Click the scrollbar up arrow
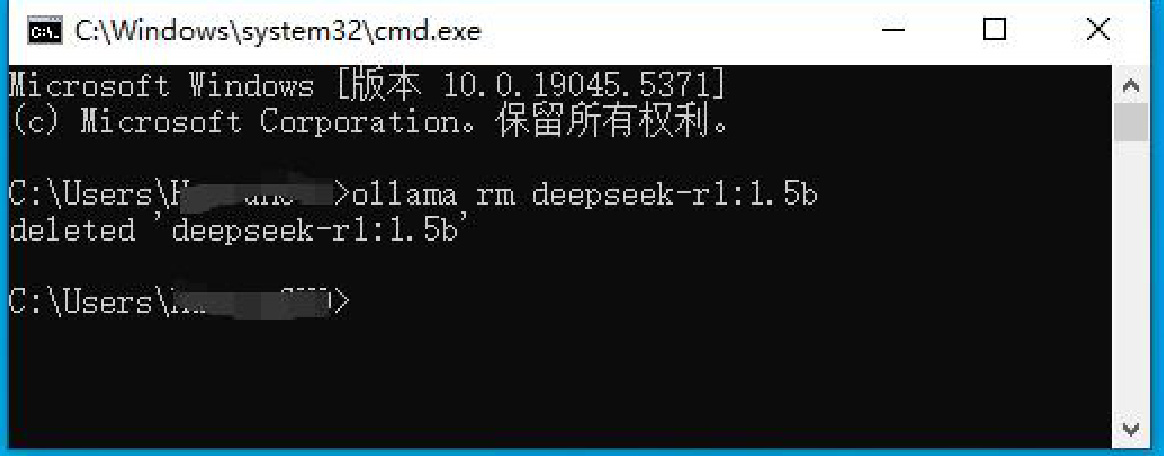This screenshot has width=1164, height=456. click(x=1131, y=85)
